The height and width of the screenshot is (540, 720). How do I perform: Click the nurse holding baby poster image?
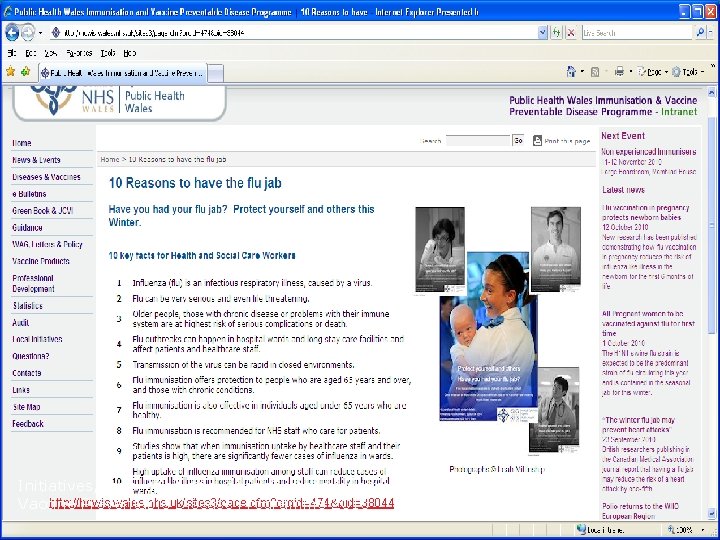[488, 336]
